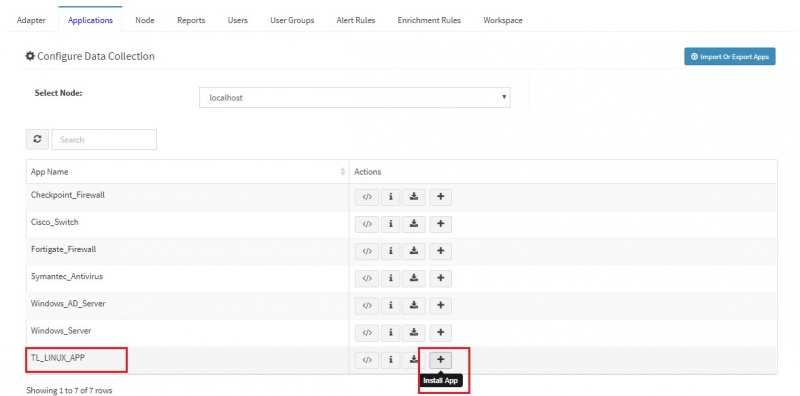800x396 pixels.
Task: Open the Enrichment Rules tab
Action: [x=429, y=20]
